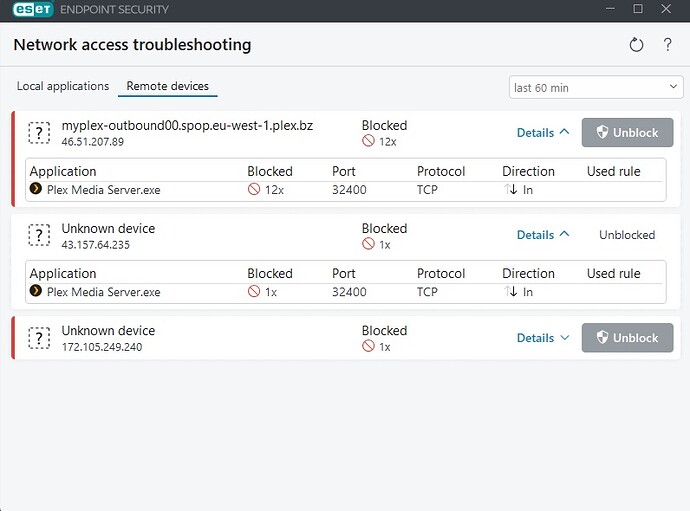
Task: Click the Unblocked status for 43.157.64.235
Action: click(627, 235)
